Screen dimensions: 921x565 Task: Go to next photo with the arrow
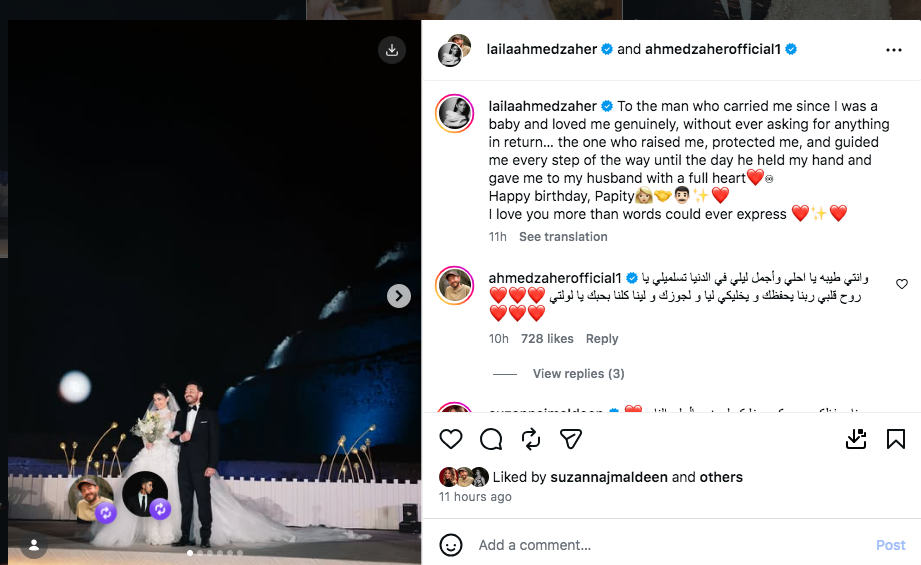tap(398, 295)
